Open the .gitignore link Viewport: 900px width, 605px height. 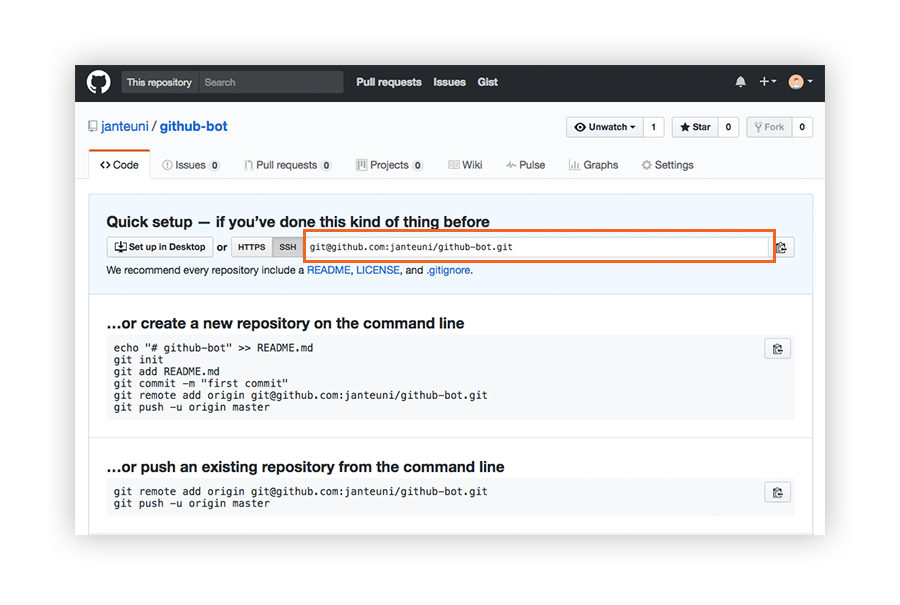click(x=448, y=270)
